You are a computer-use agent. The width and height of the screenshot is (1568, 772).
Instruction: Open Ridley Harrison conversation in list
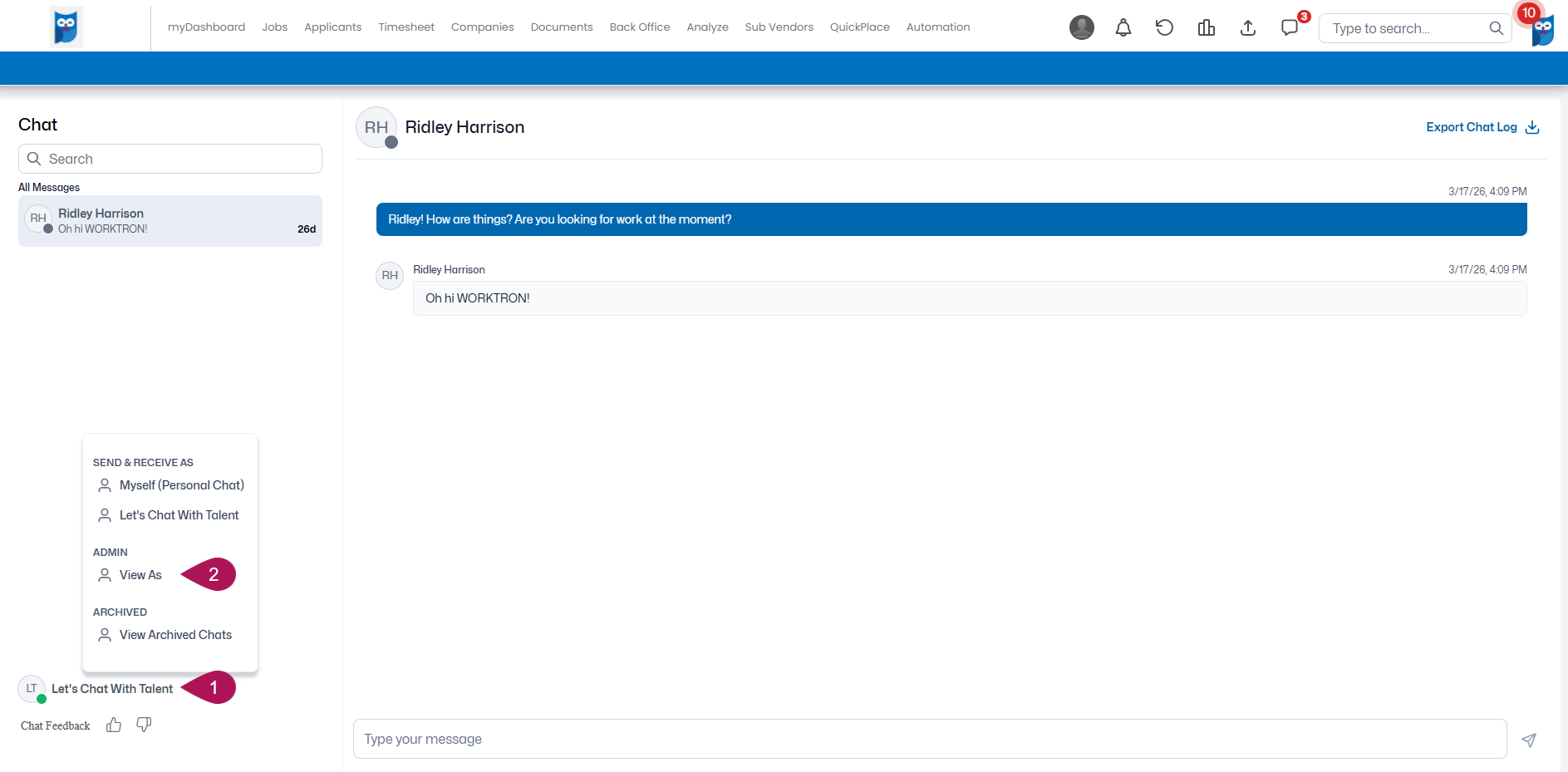[x=170, y=221]
